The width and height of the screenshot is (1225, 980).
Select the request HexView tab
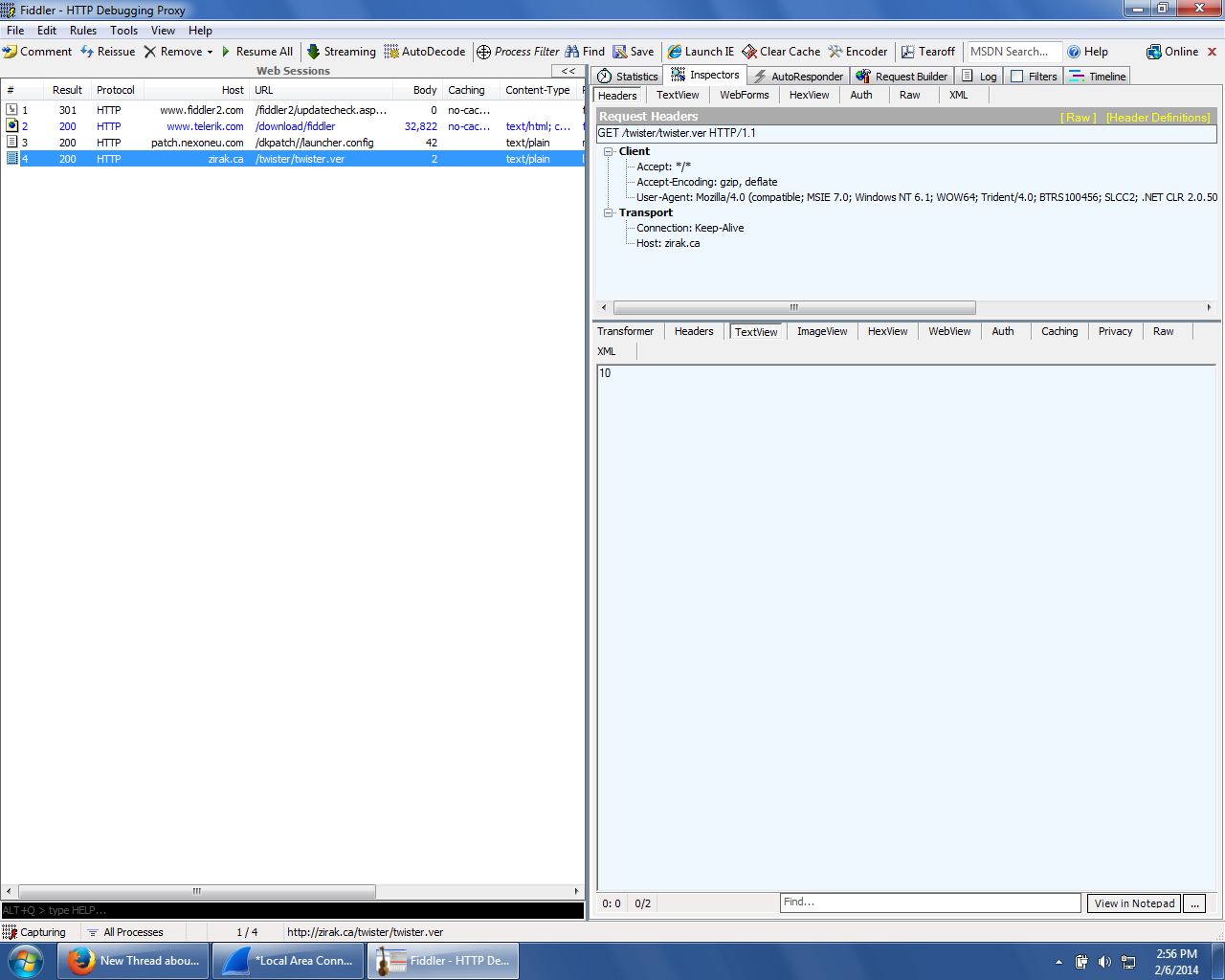point(810,95)
